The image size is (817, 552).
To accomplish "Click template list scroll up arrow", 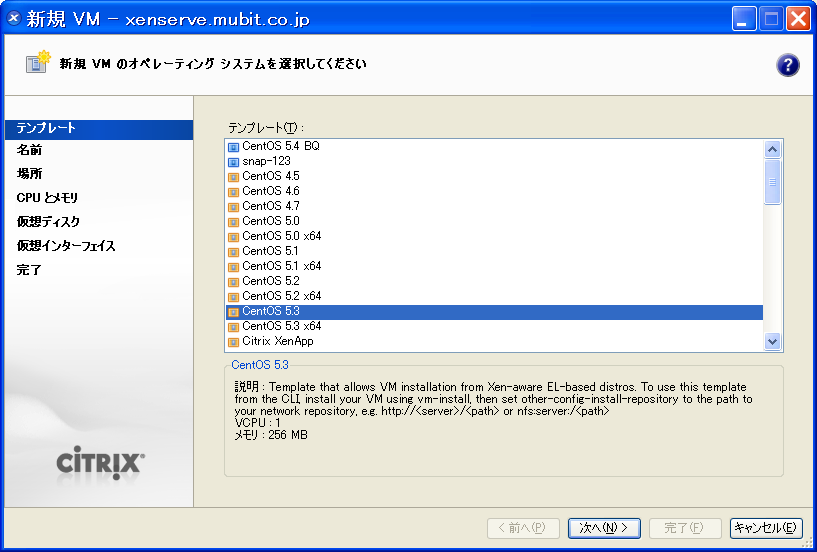I will tap(772, 150).
